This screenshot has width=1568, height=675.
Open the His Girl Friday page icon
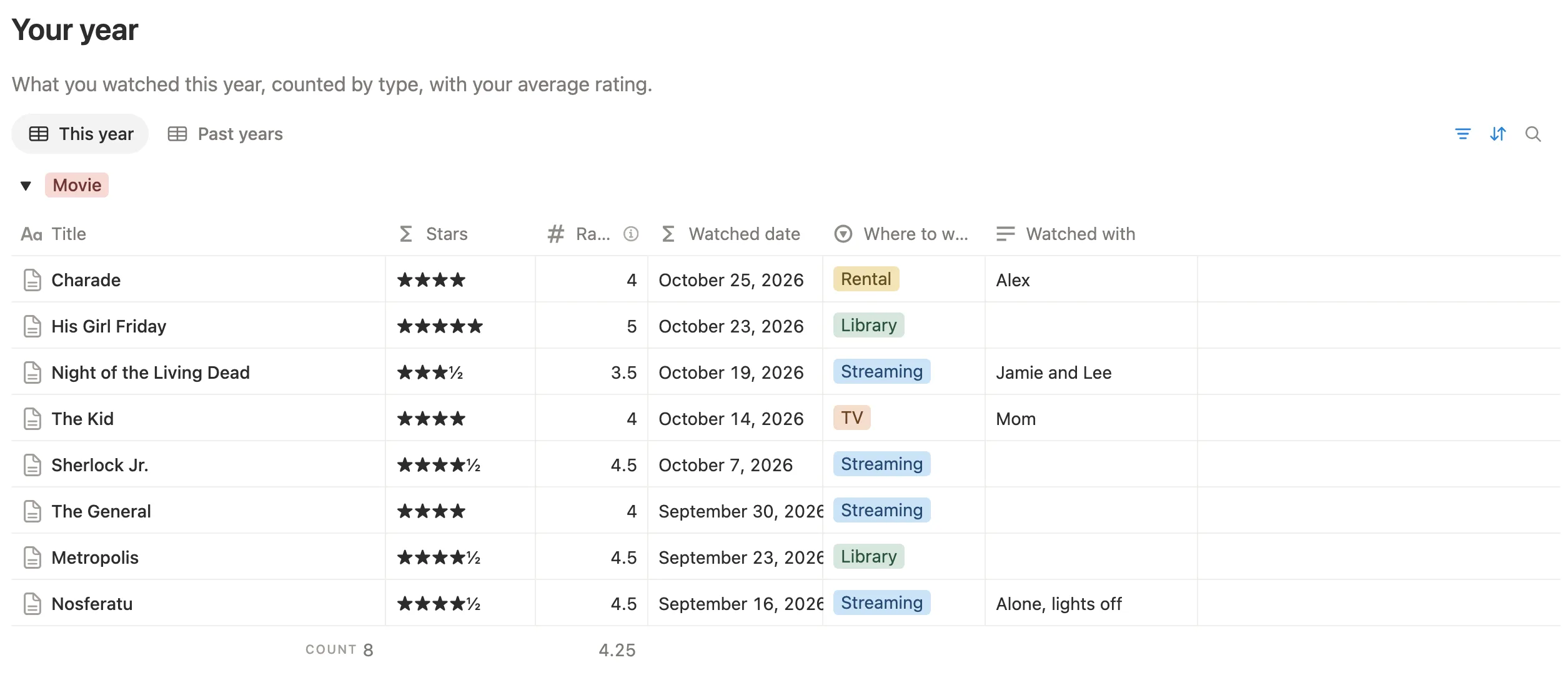(32, 326)
